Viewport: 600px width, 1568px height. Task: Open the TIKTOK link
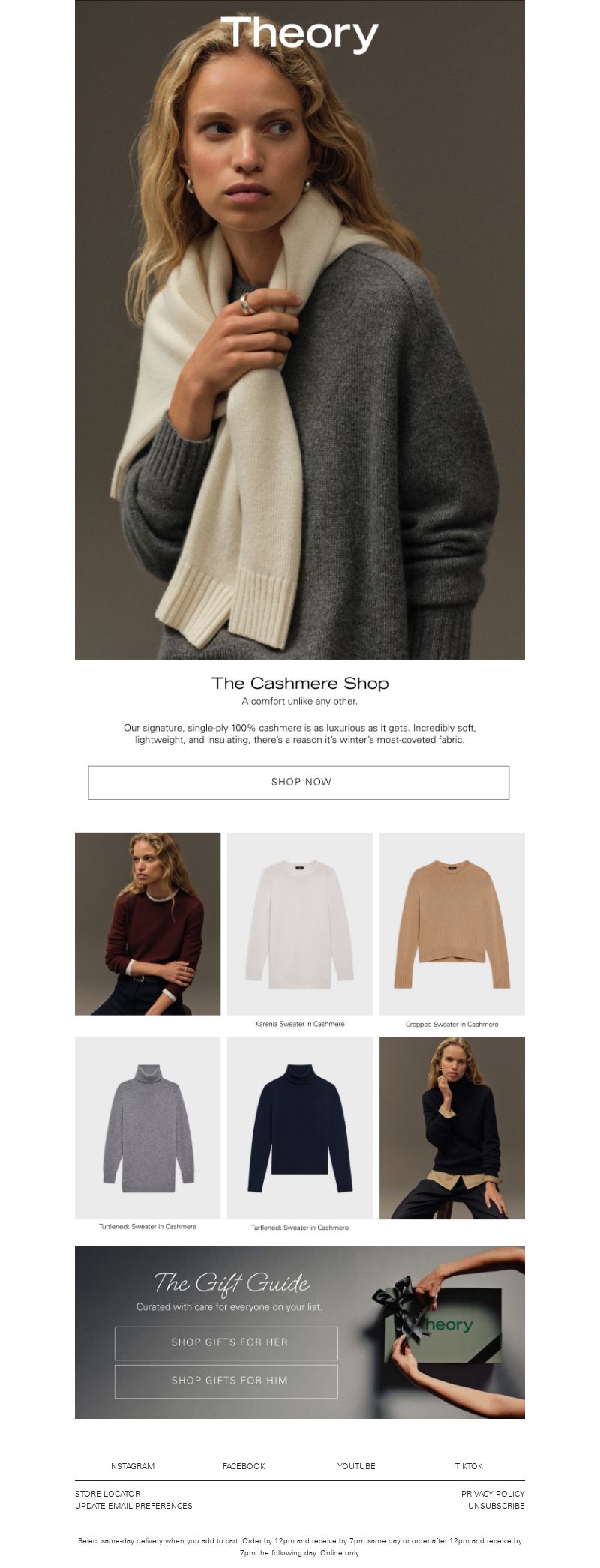tap(469, 1466)
